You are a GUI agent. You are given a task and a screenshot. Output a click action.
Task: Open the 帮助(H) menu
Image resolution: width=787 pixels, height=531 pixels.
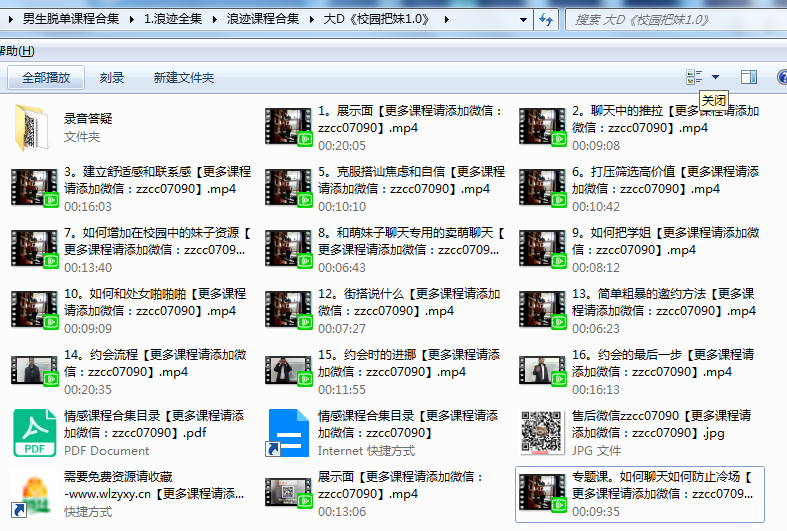coord(17,51)
